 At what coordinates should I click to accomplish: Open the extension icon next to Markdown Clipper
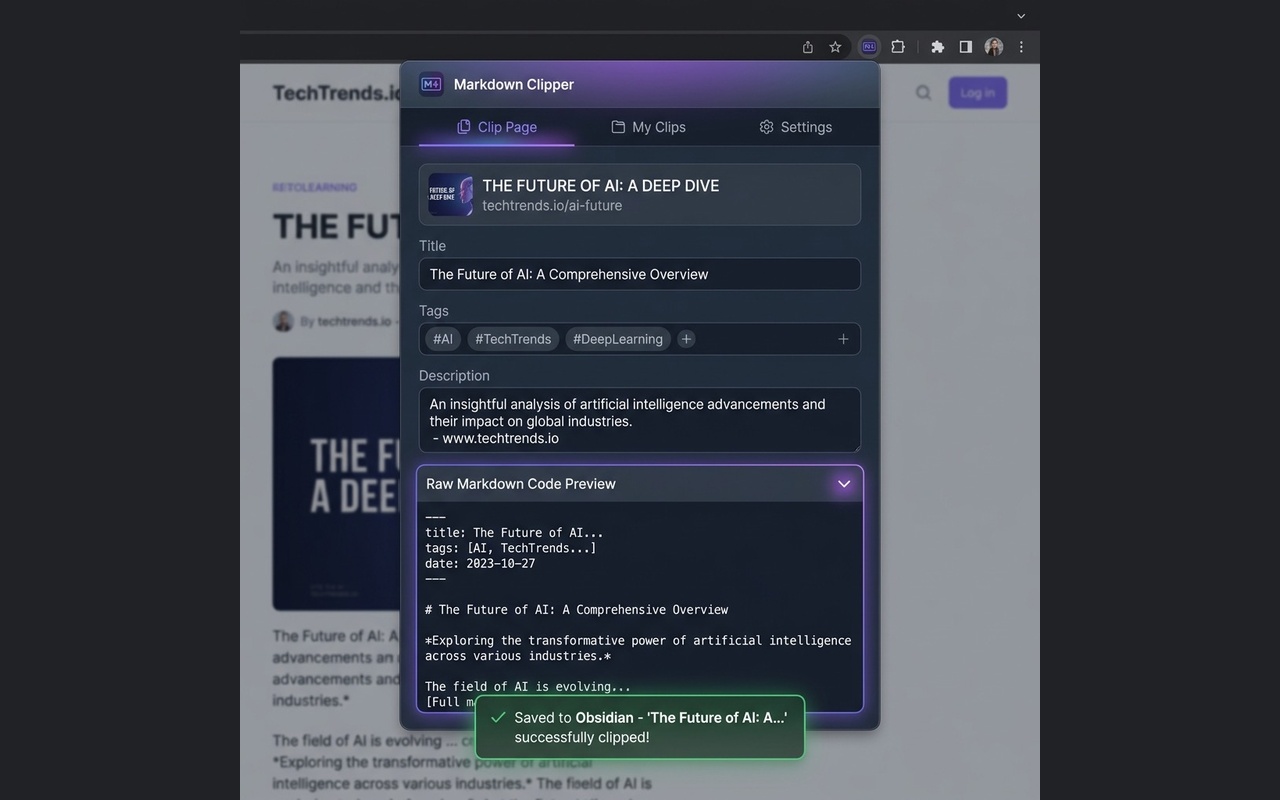coord(898,47)
